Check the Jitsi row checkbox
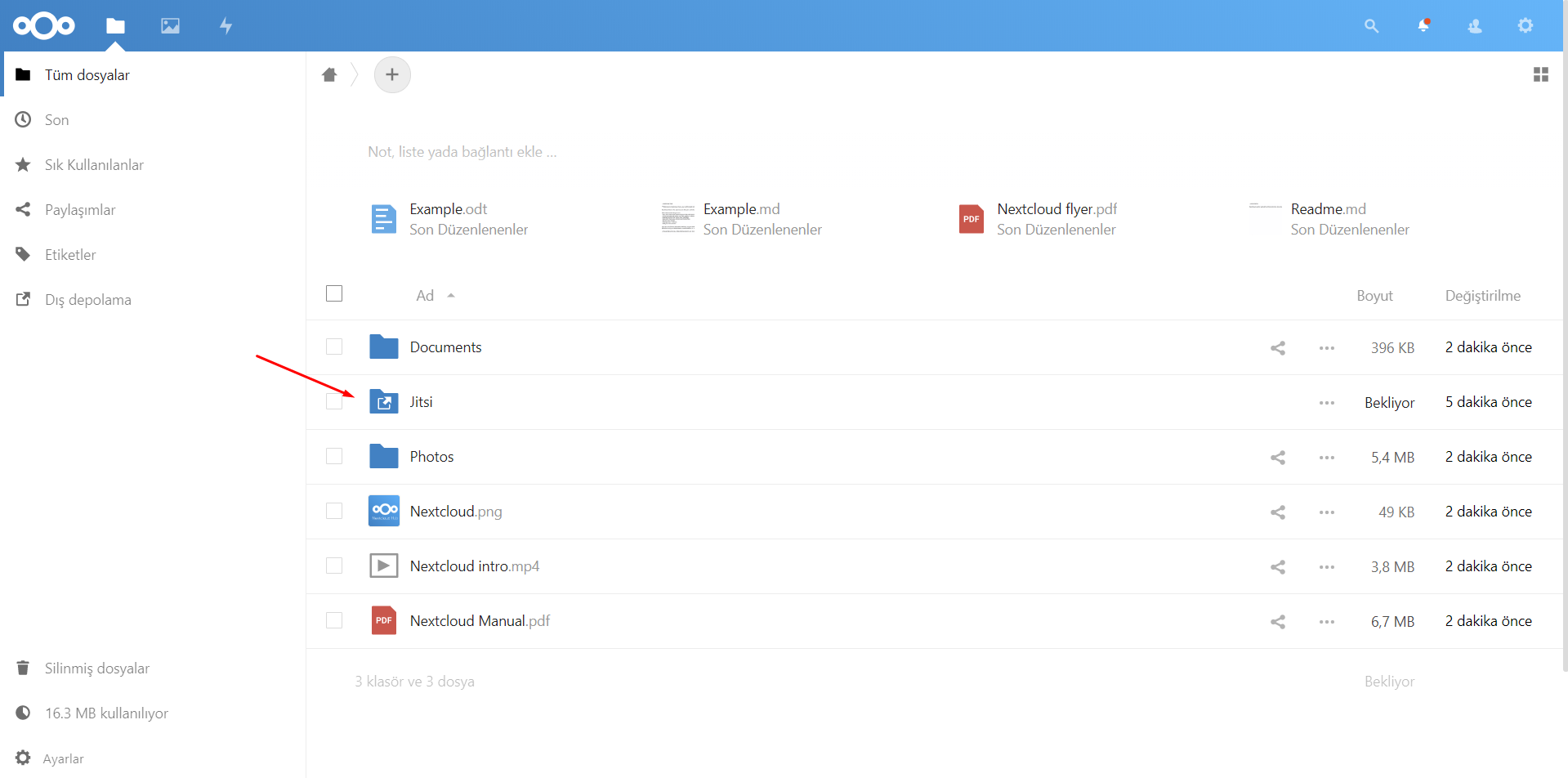 point(334,401)
